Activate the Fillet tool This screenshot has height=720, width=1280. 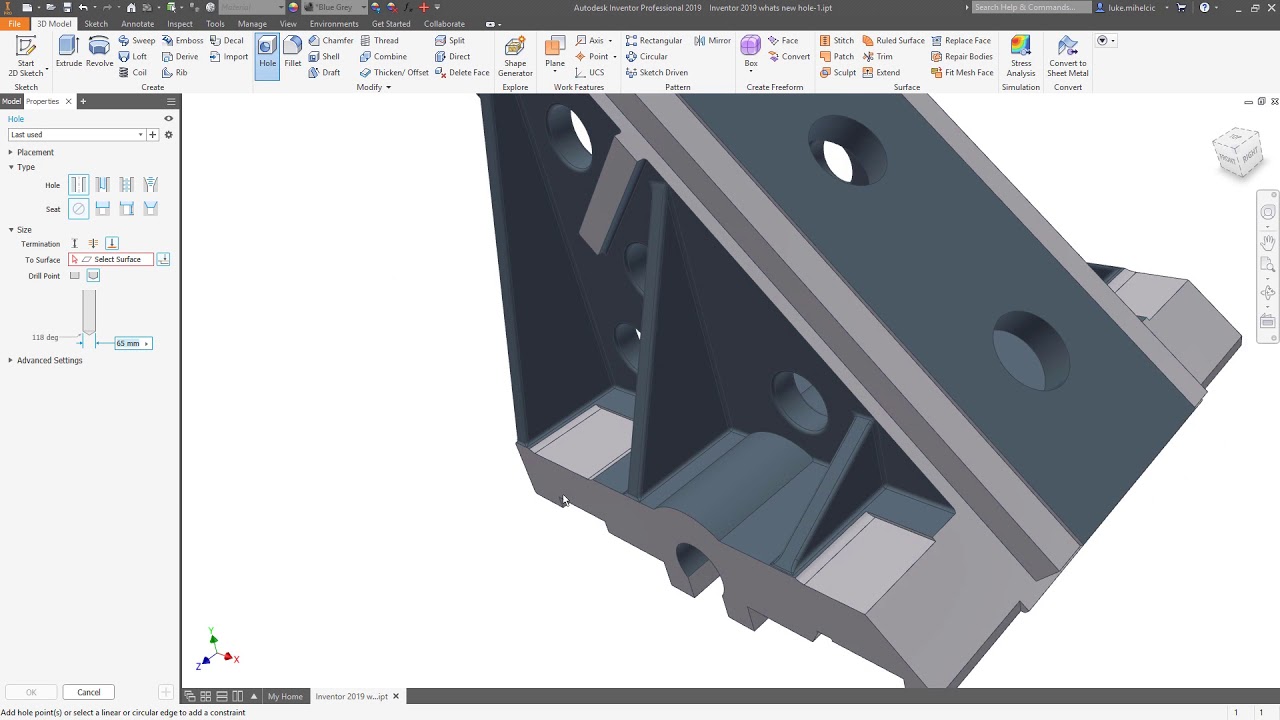pos(293,51)
